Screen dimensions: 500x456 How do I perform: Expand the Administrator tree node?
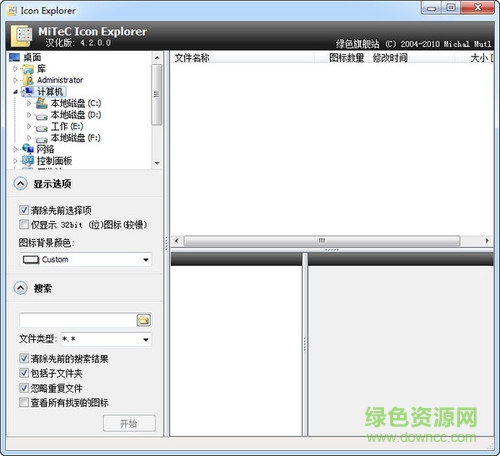[x=15, y=80]
